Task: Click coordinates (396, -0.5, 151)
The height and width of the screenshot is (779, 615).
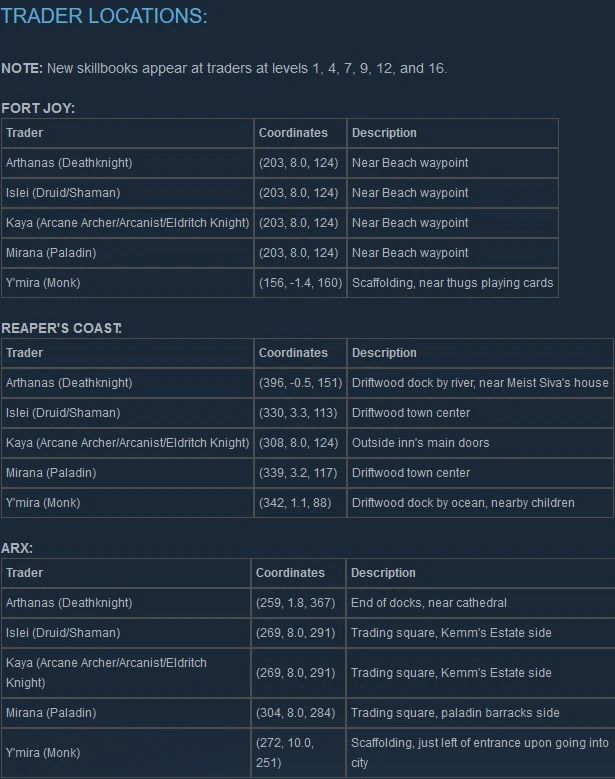Action: tap(300, 383)
